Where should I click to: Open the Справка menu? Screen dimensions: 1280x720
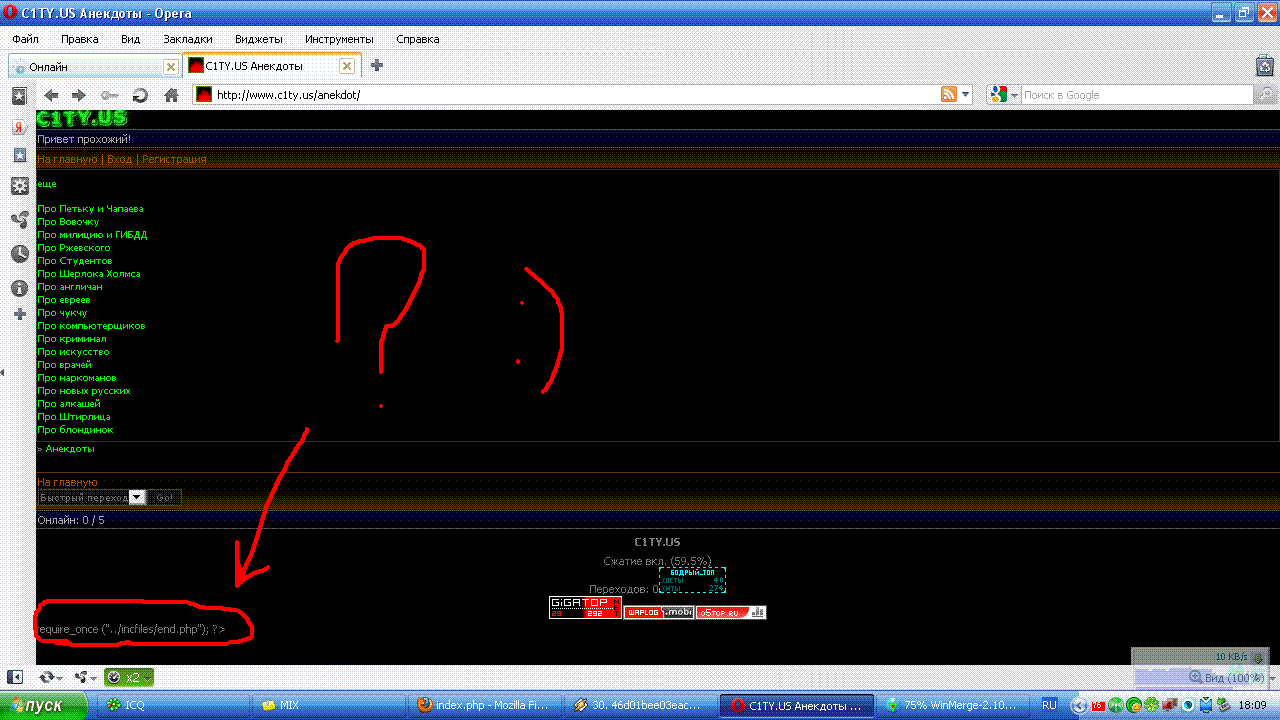(x=417, y=39)
